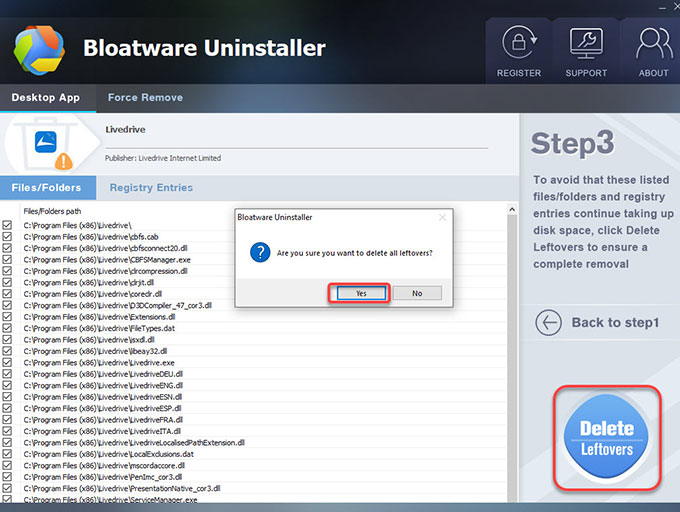This screenshot has height=512, width=680.
Task: Toggle checkbox for cbfs.cab
Action: pos(7,237)
